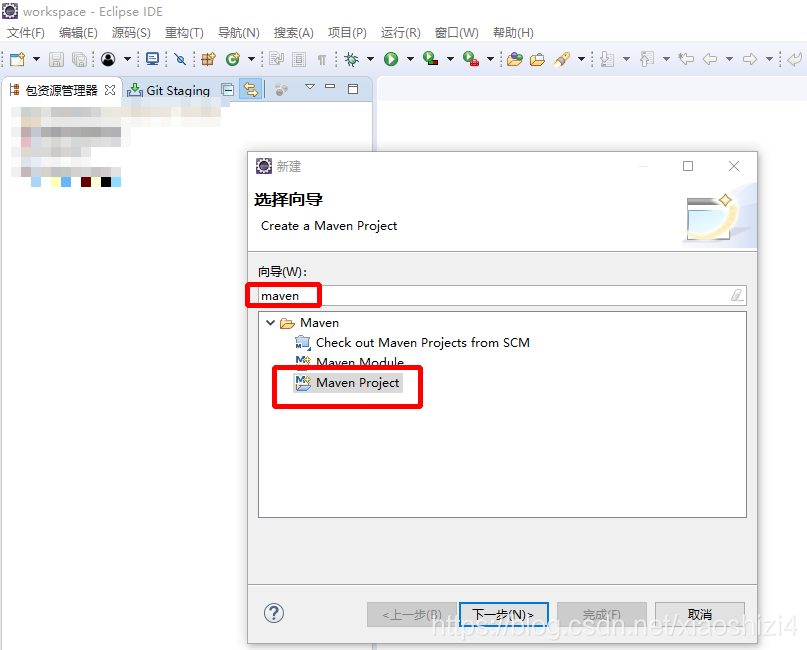Open the Debug dropdown arrow

pos(370,59)
